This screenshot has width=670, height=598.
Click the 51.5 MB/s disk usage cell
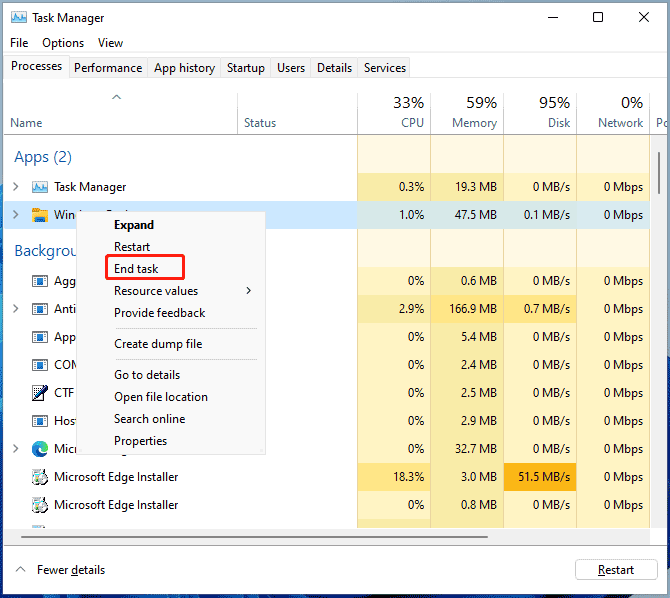point(540,477)
